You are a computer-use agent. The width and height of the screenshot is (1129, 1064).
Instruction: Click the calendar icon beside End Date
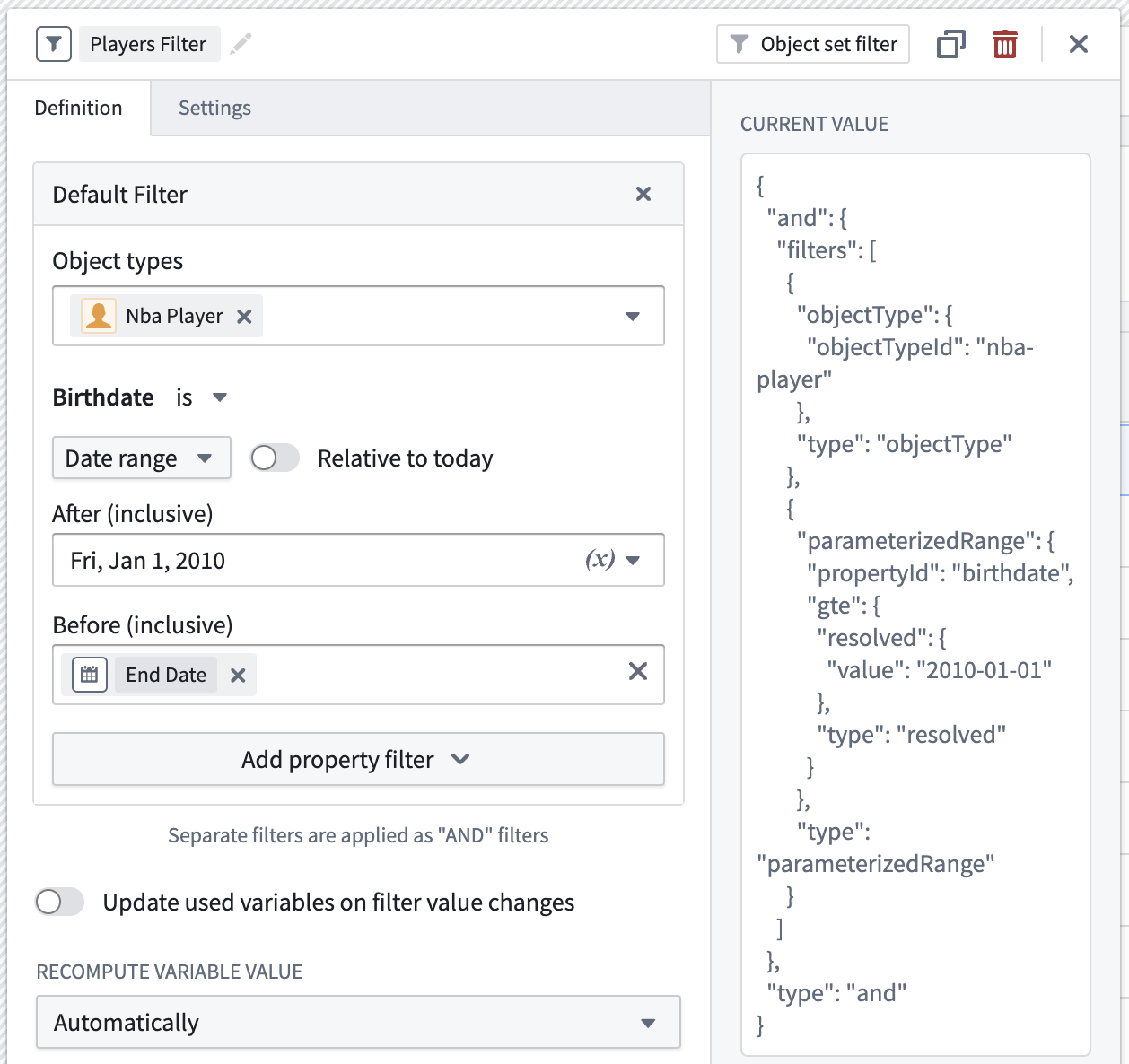[89, 675]
